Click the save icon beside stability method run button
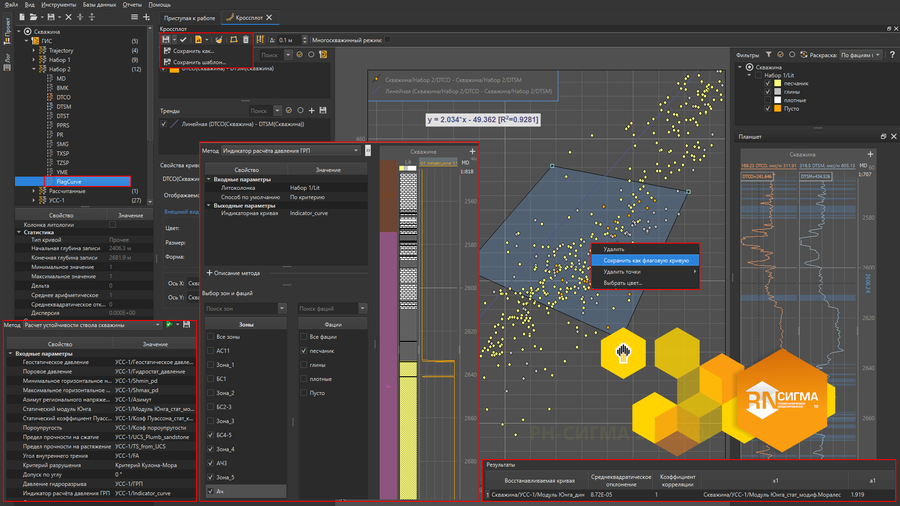The image size is (900, 506). tap(187, 325)
